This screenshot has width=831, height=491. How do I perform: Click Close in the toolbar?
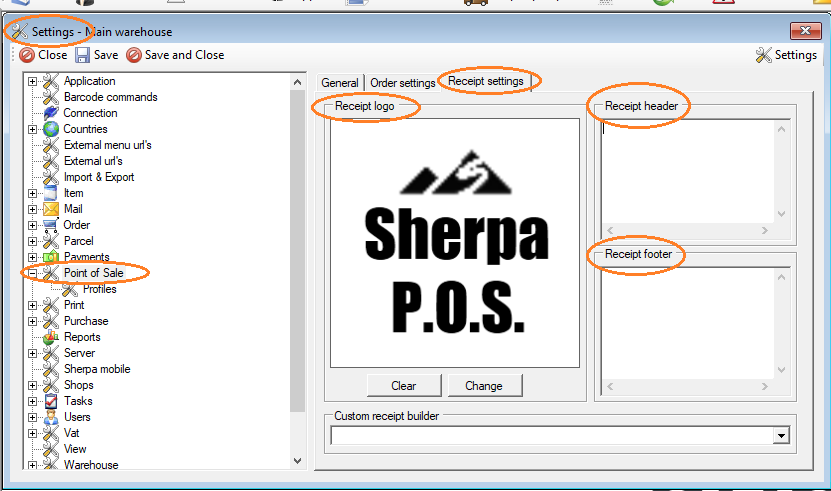43,55
